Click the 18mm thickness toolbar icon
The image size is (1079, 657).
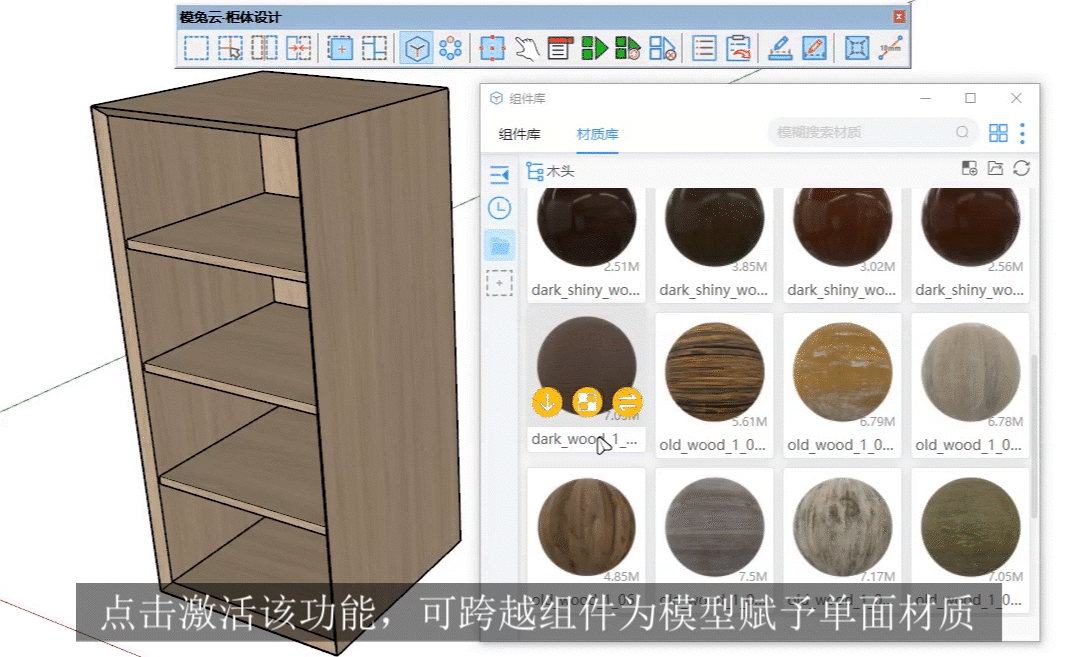click(889, 48)
